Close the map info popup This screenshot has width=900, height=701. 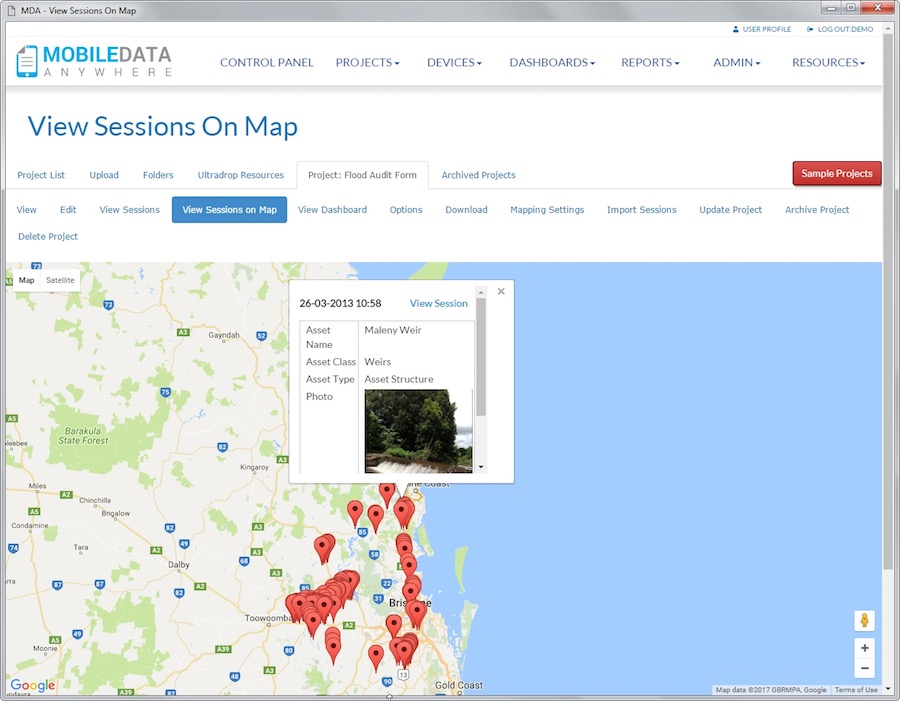501,291
